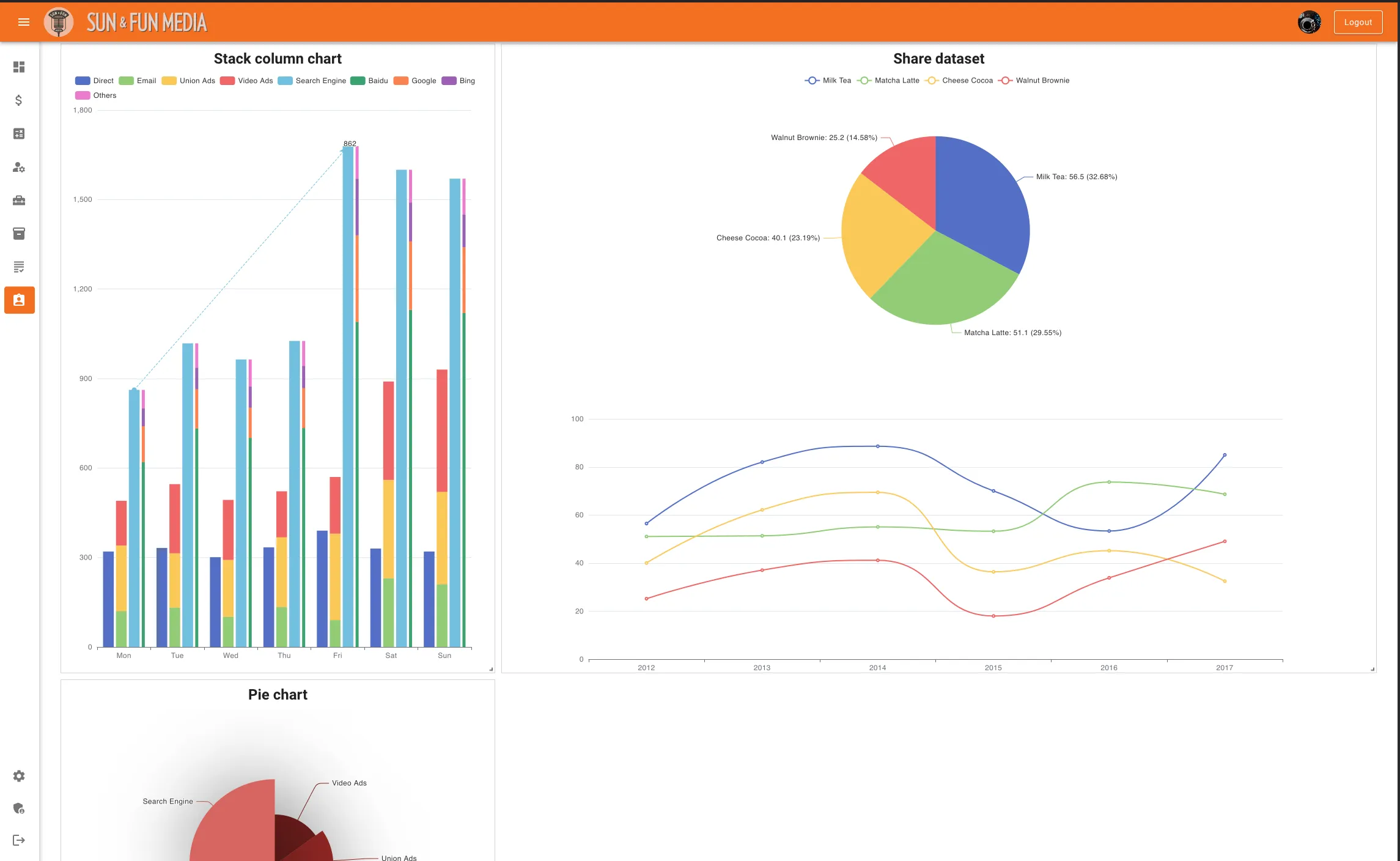Click the "Fri" x-axis label
1400x861 pixels.
[337, 656]
